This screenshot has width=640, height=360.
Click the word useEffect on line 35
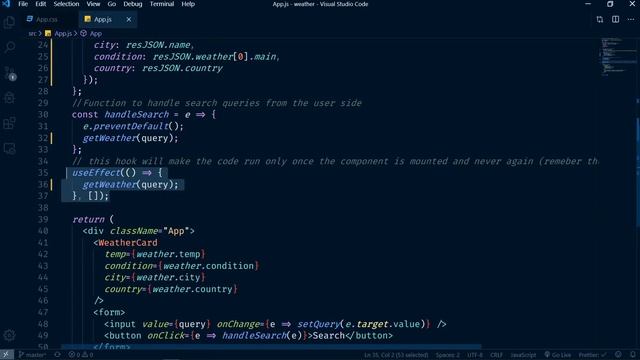coord(96,173)
